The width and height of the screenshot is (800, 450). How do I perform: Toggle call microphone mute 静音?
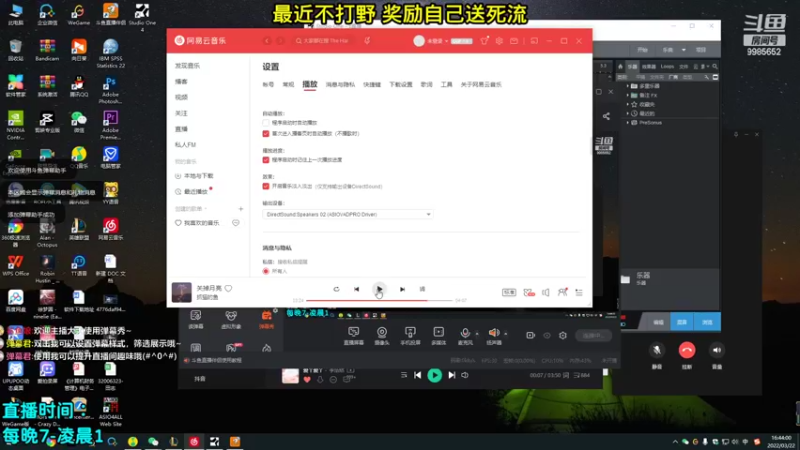tap(657, 350)
